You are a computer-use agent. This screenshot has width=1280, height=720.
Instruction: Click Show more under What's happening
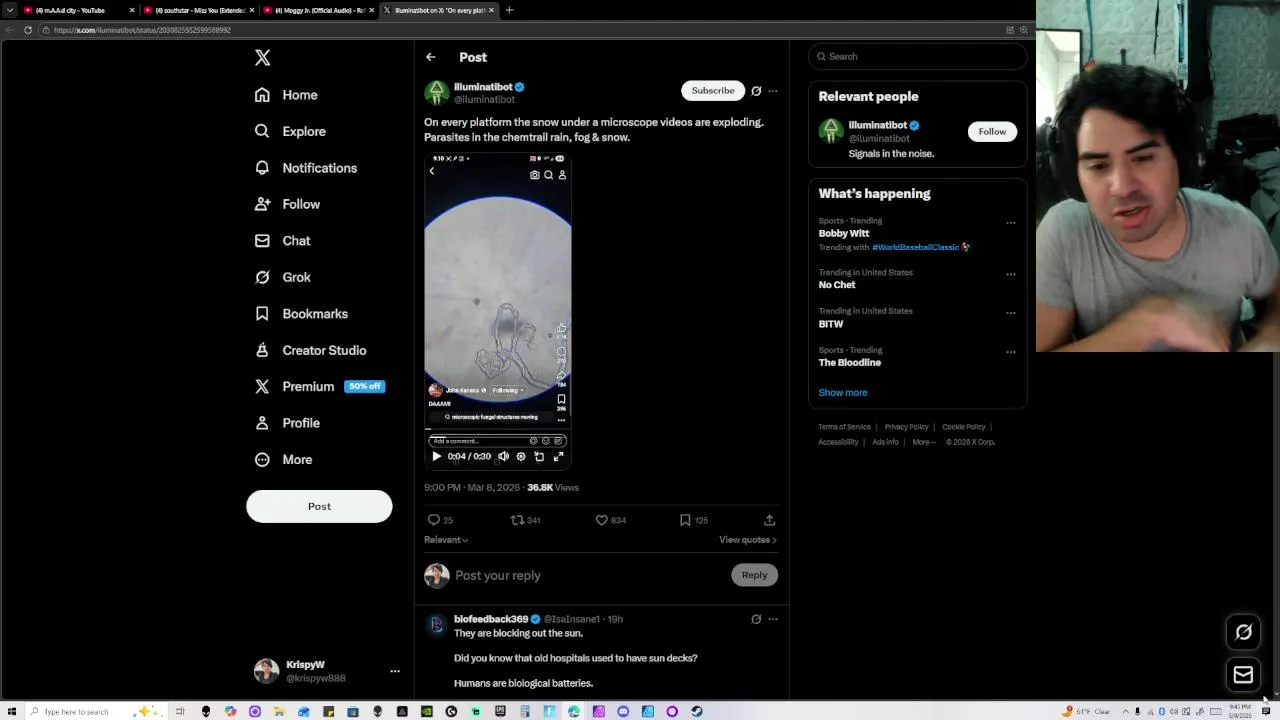click(843, 393)
